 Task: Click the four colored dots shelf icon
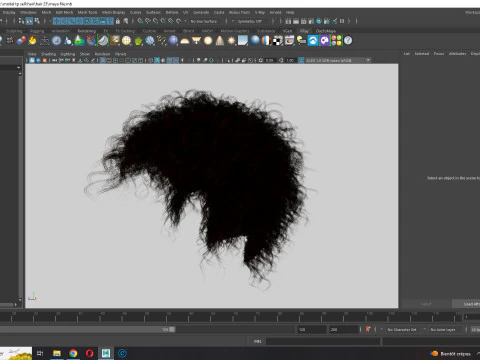(x=336, y=41)
